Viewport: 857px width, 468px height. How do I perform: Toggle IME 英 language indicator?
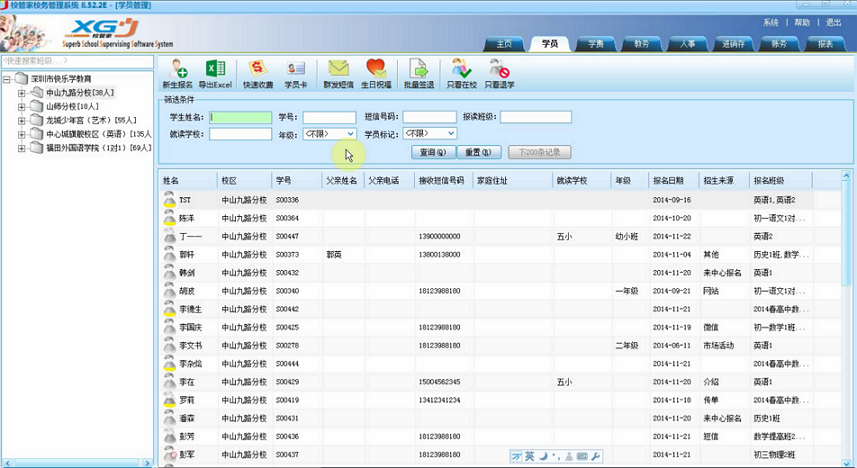529,456
